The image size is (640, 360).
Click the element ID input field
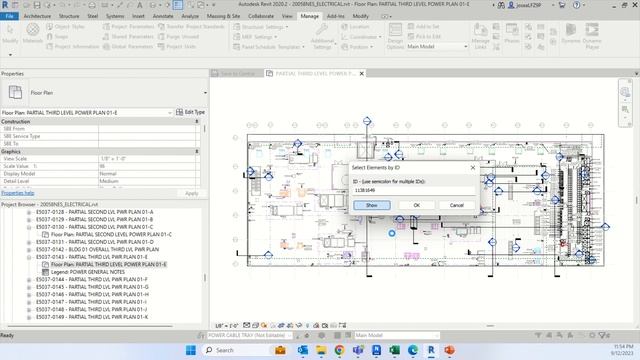414,190
